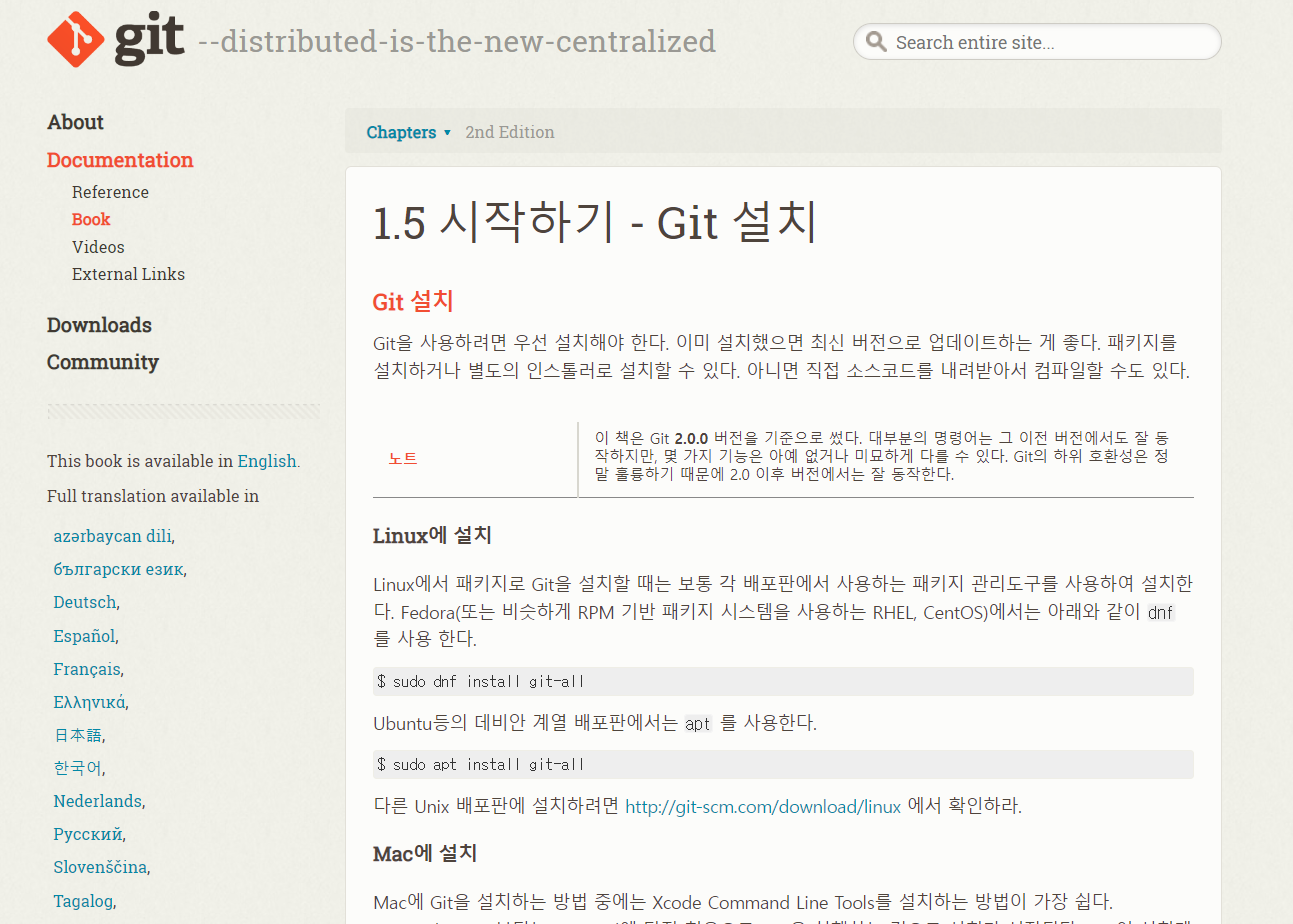Choose български език translation
The height and width of the screenshot is (924, 1293).
(118, 569)
